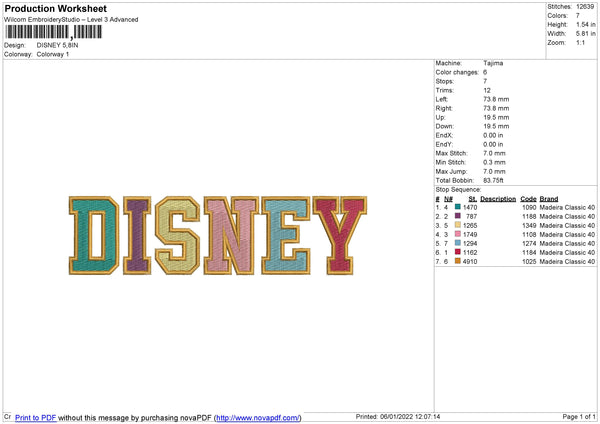
Task: Click the 'Left:' value 73.8 mm
Action: point(496,99)
